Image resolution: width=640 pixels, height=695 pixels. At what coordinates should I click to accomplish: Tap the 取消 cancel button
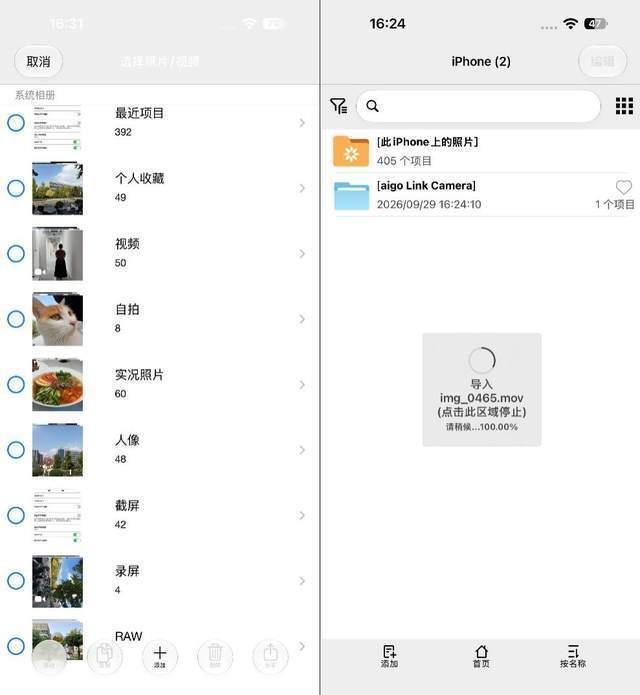point(39,62)
